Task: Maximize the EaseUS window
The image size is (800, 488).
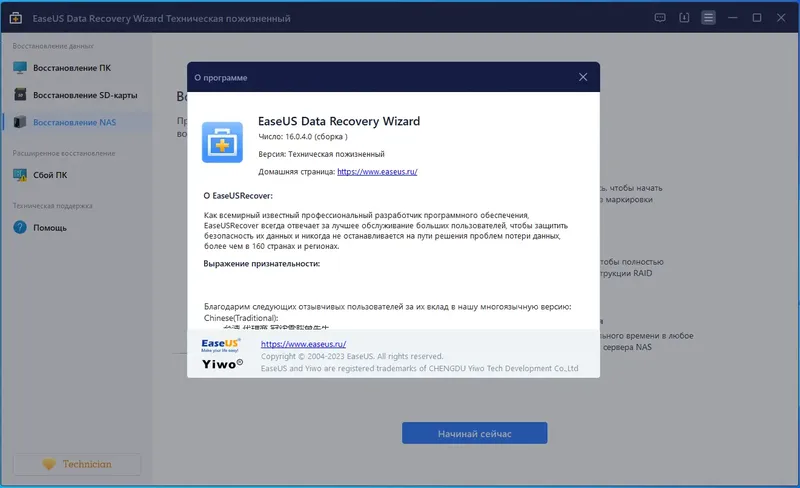Action: (757, 18)
